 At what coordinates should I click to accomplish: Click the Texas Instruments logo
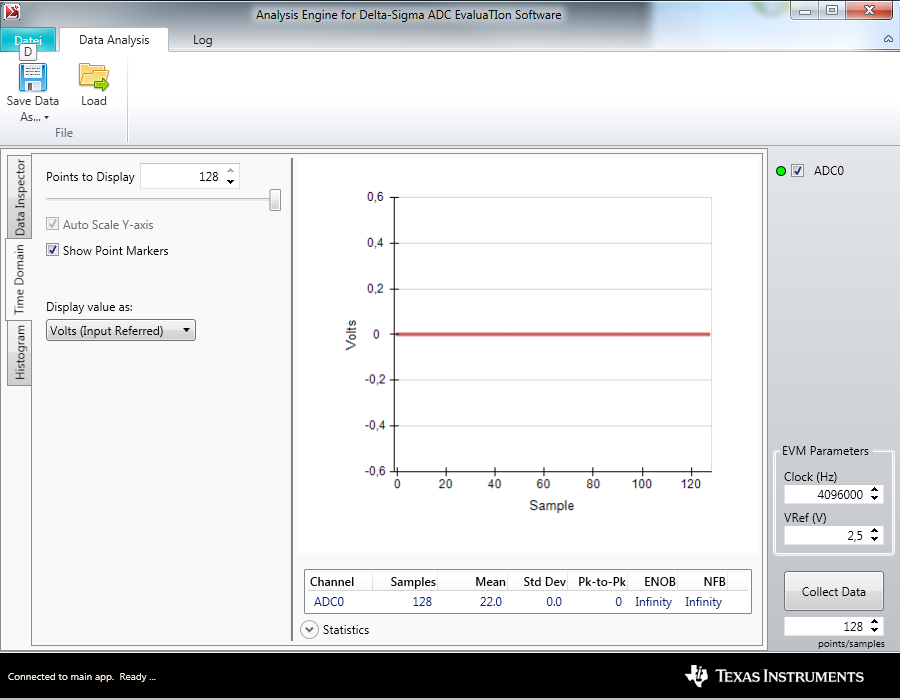tap(774, 676)
